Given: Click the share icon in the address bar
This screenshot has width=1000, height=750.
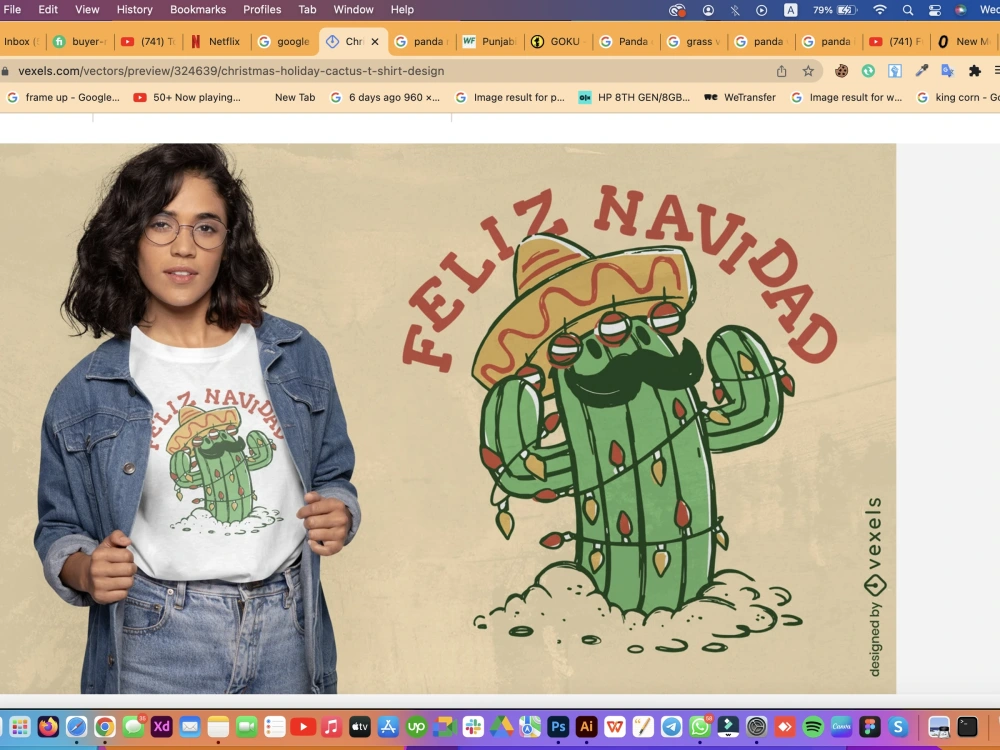Looking at the screenshot, I should [x=781, y=71].
